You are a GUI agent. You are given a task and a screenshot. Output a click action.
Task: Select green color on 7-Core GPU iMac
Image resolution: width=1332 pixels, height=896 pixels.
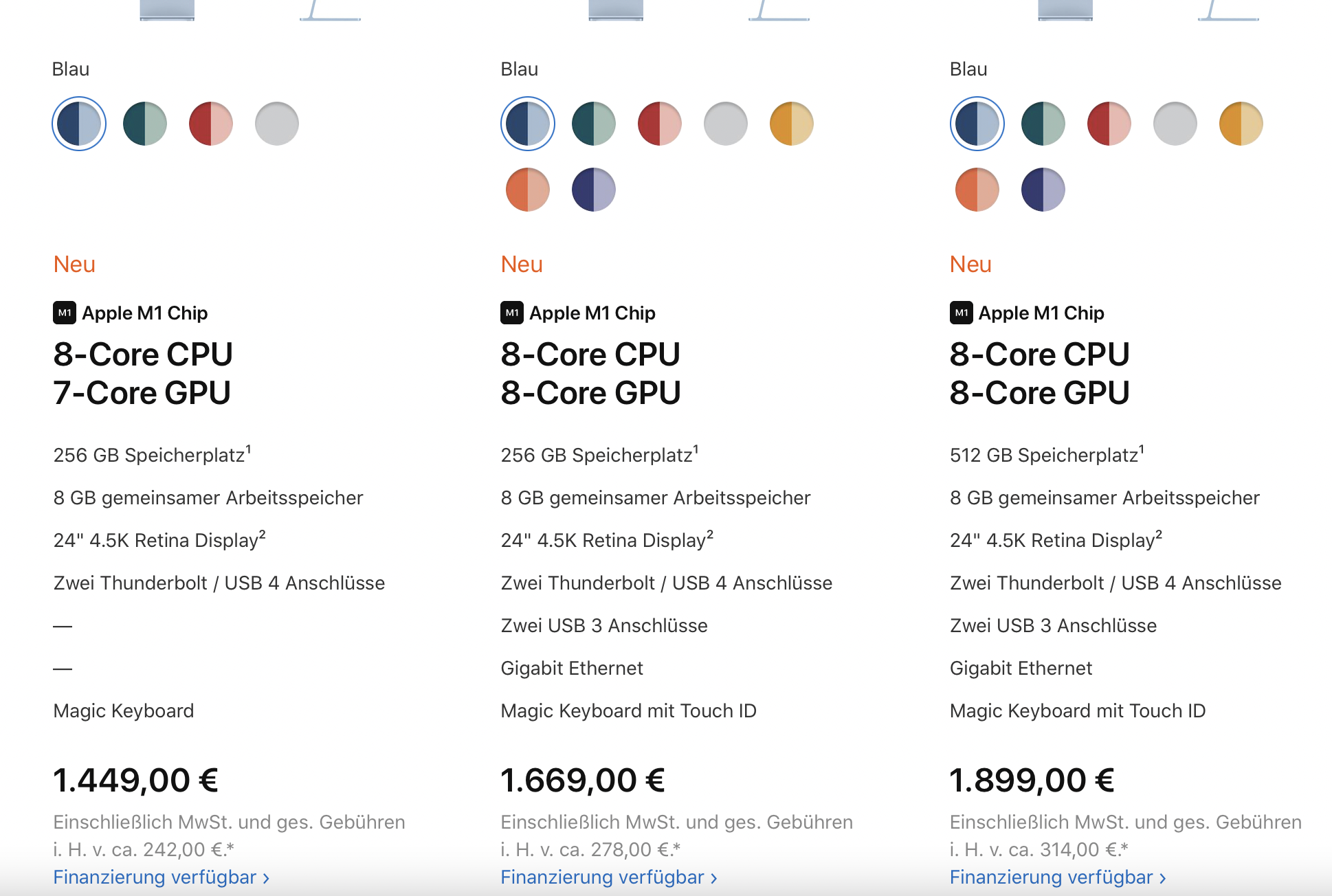click(x=145, y=124)
